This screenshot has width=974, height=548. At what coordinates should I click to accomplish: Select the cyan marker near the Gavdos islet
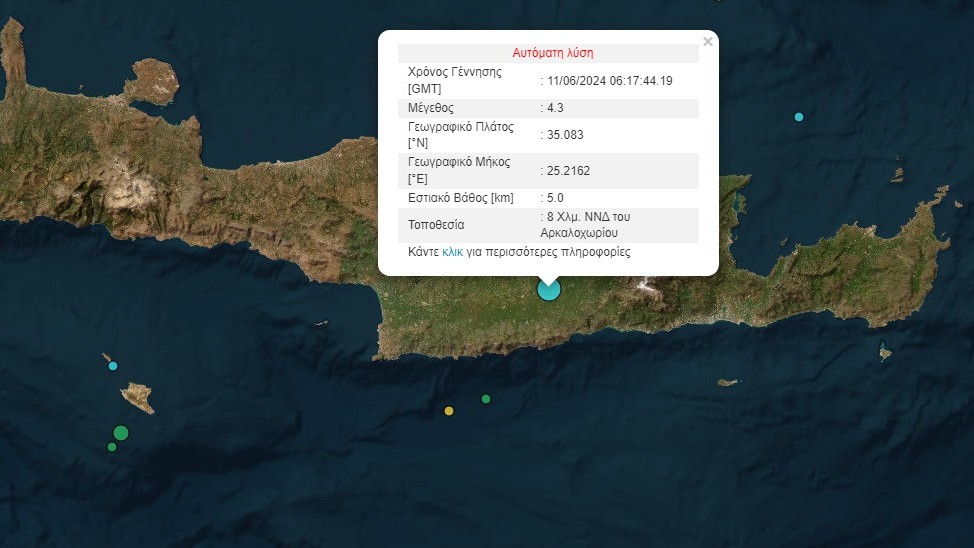click(x=113, y=366)
